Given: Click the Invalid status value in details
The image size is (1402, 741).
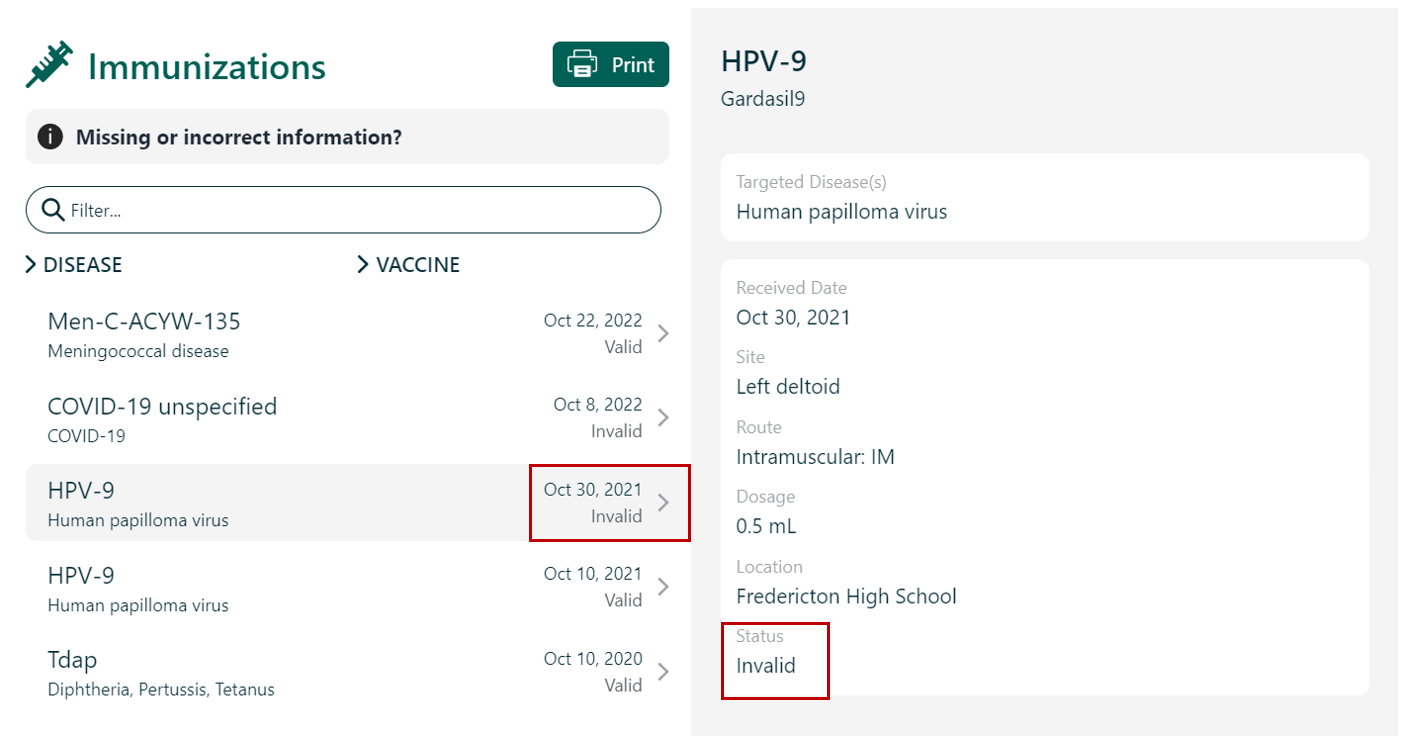Looking at the screenshot, I should (766, 666).
